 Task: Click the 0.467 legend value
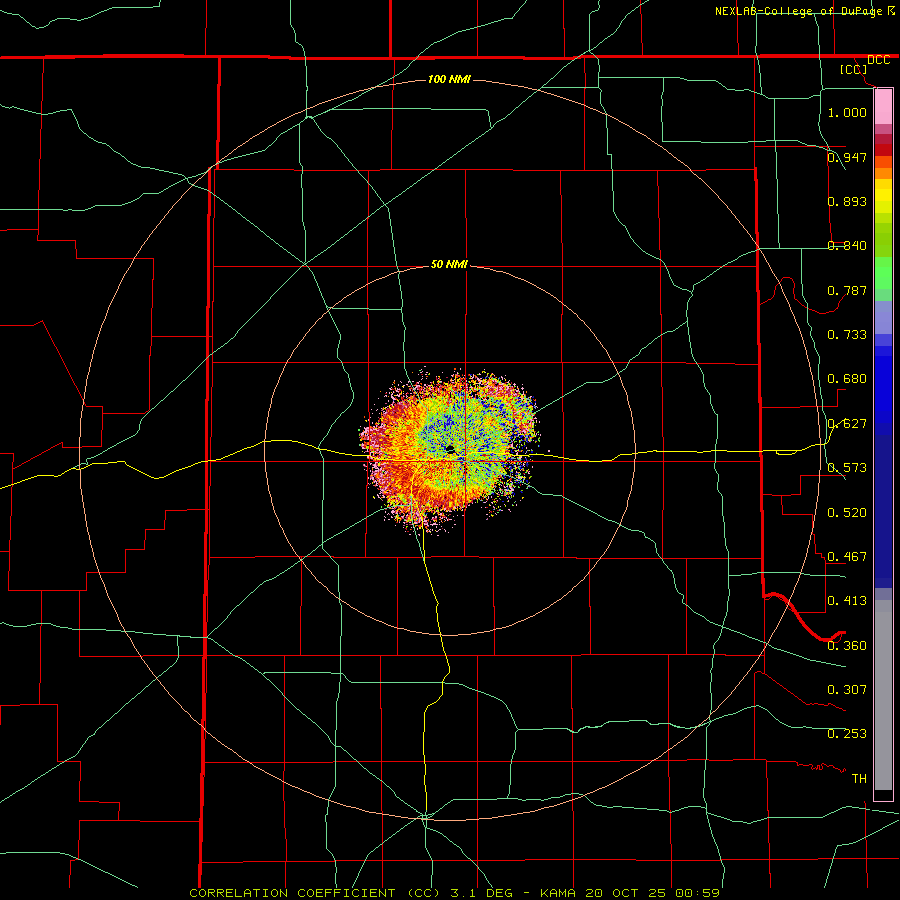coord(847,556)
